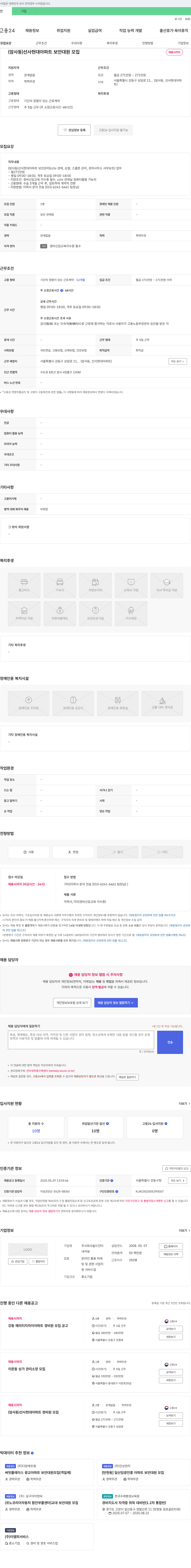191x1568 pixels.
Task: Select the 통근버스 welfare icon
Action: click(x=24, y=585)
